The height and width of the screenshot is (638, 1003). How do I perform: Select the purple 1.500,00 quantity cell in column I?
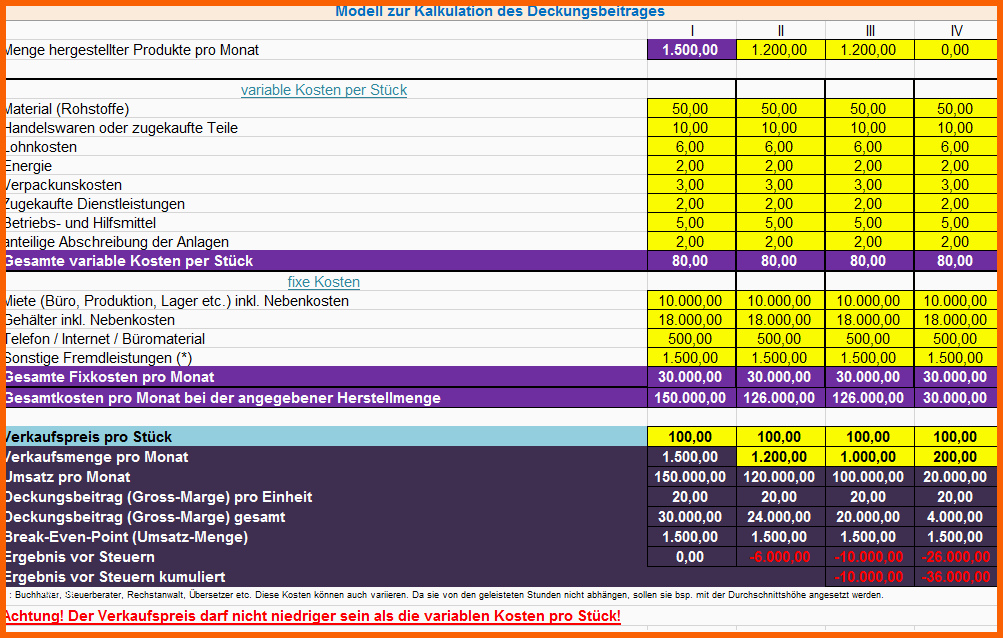pos(692,50)
